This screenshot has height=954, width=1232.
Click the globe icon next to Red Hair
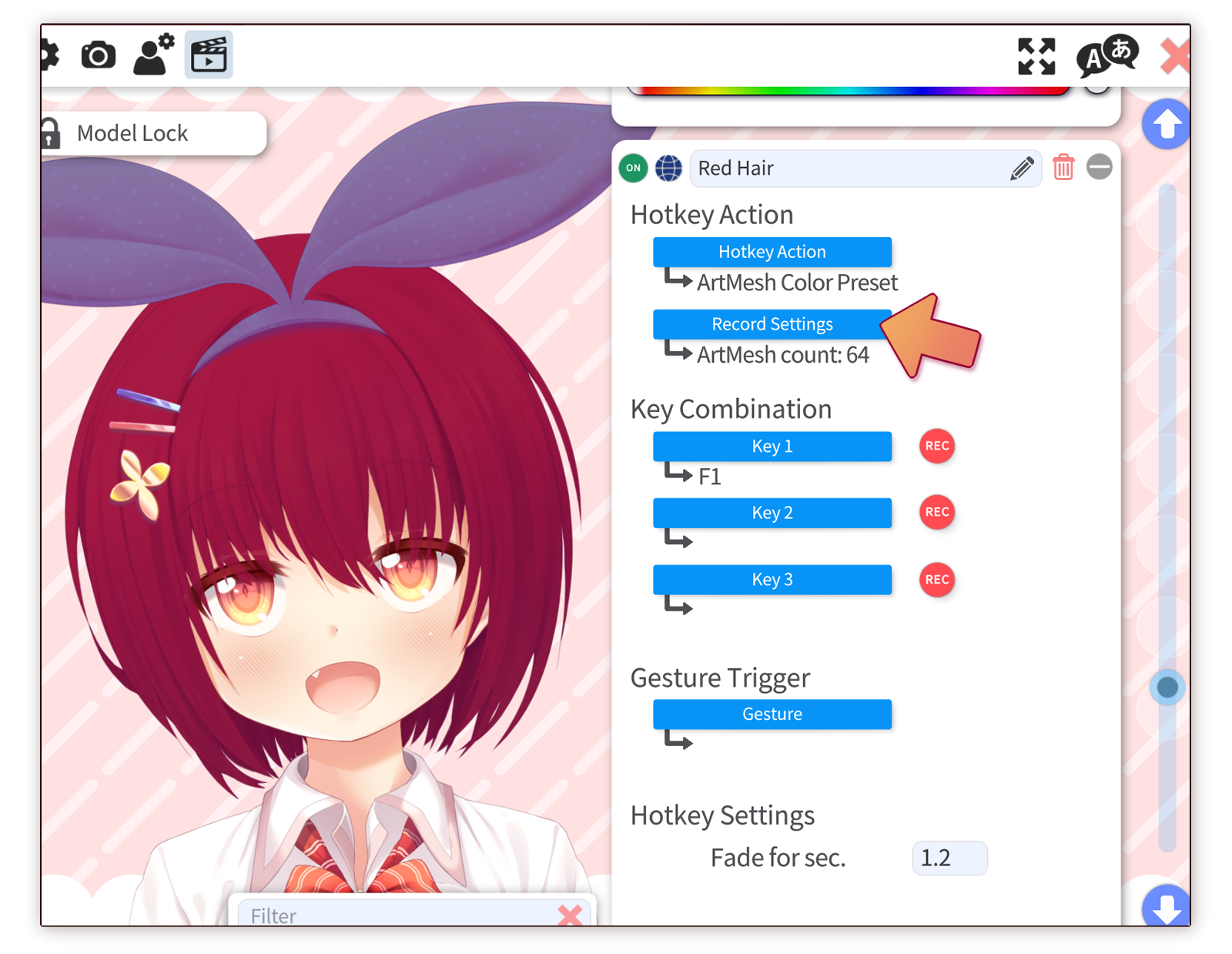pyautogui.click(x=668, y=167)
